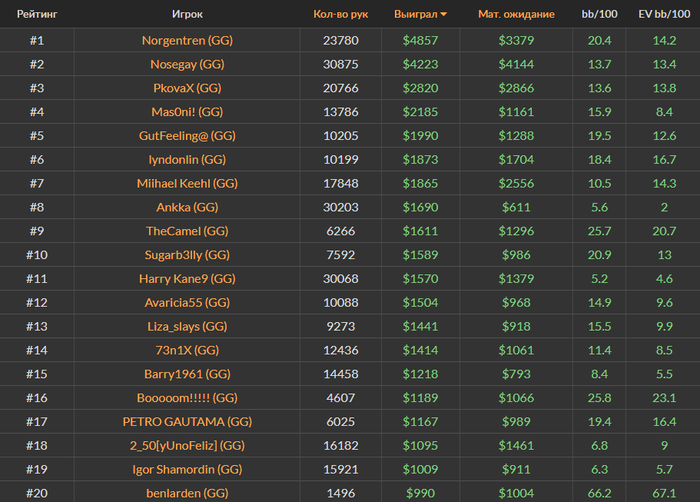Select TheCamel (GG) player link
Image resolution: width=700 pixels, height=502 pixels.
[187, 231]
